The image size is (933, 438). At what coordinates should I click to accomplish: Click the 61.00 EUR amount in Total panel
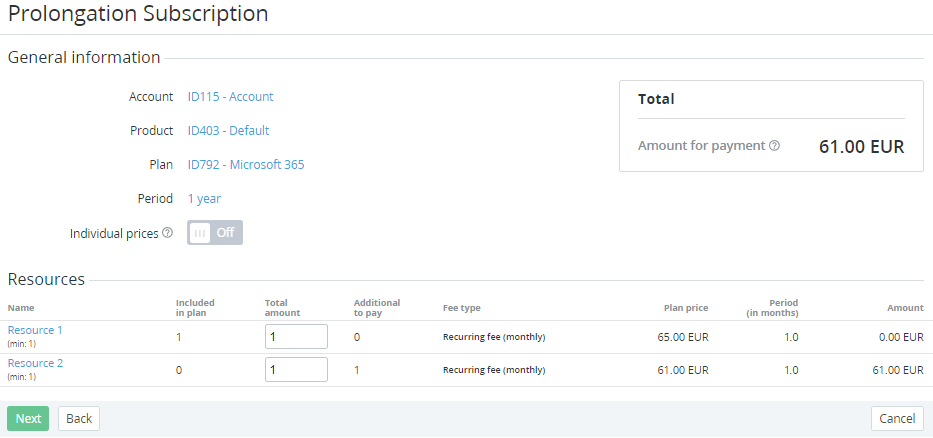pyautogui.click(x=861, y=147)
